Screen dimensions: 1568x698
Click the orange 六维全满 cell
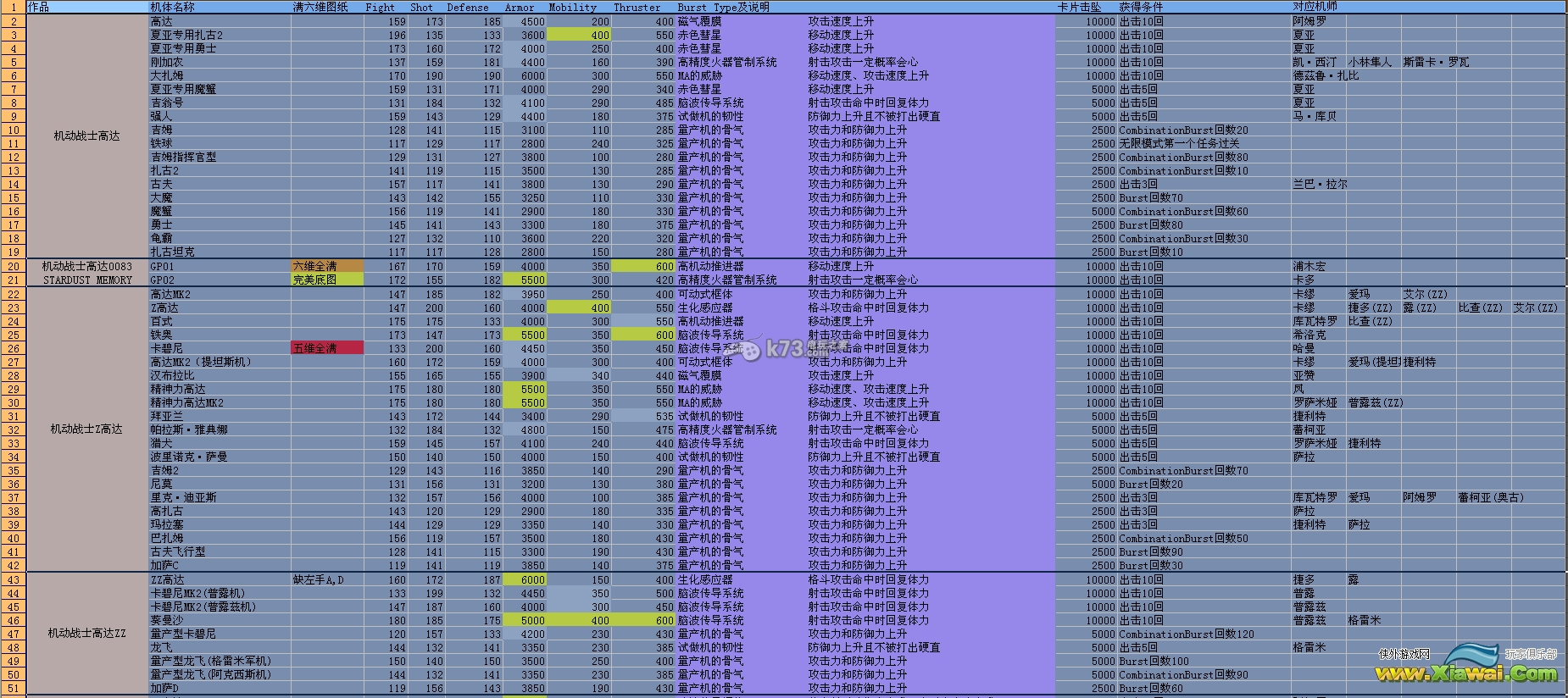327,266
